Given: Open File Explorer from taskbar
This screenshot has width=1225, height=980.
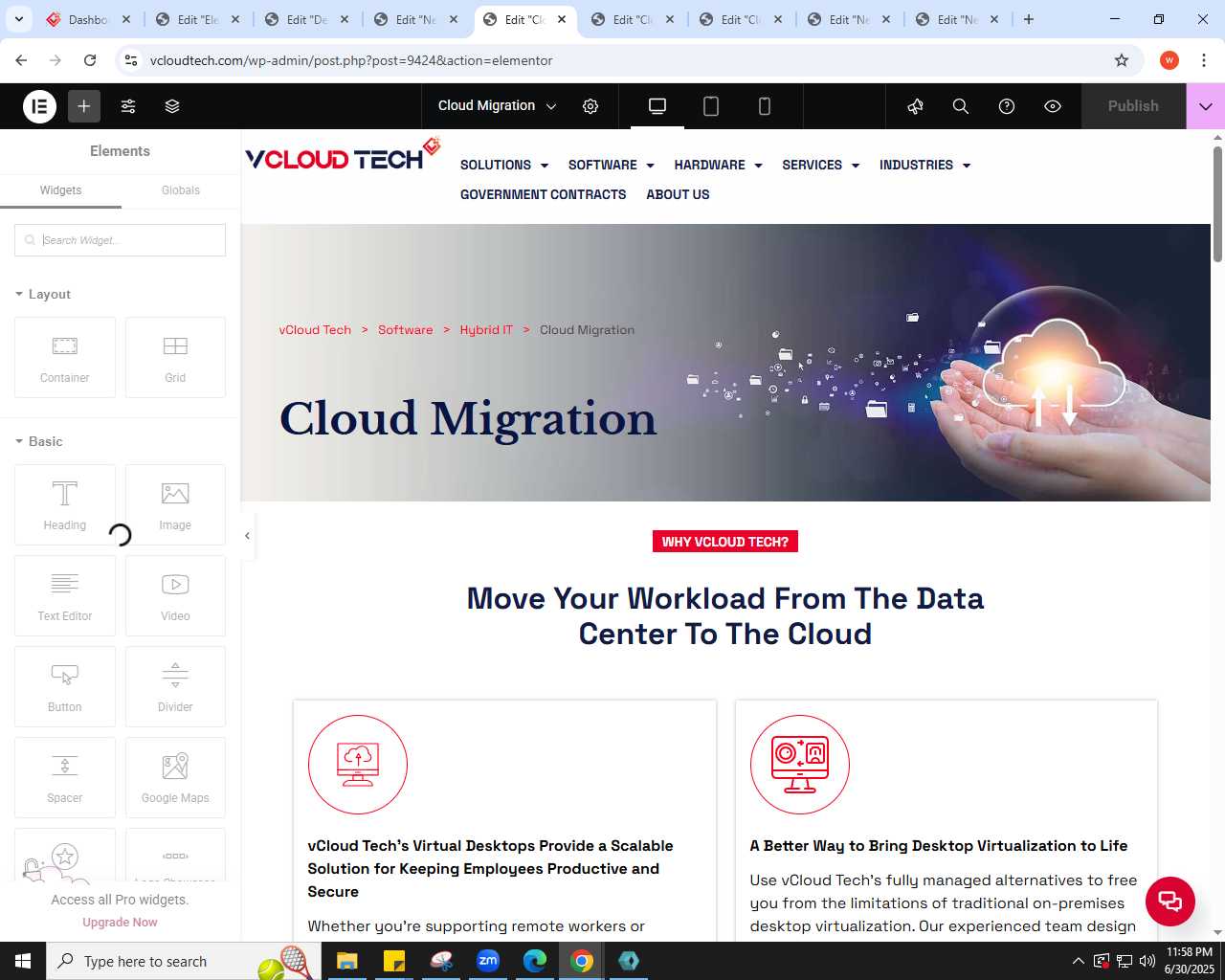Looking at the screenshot, I should [346, 961].
